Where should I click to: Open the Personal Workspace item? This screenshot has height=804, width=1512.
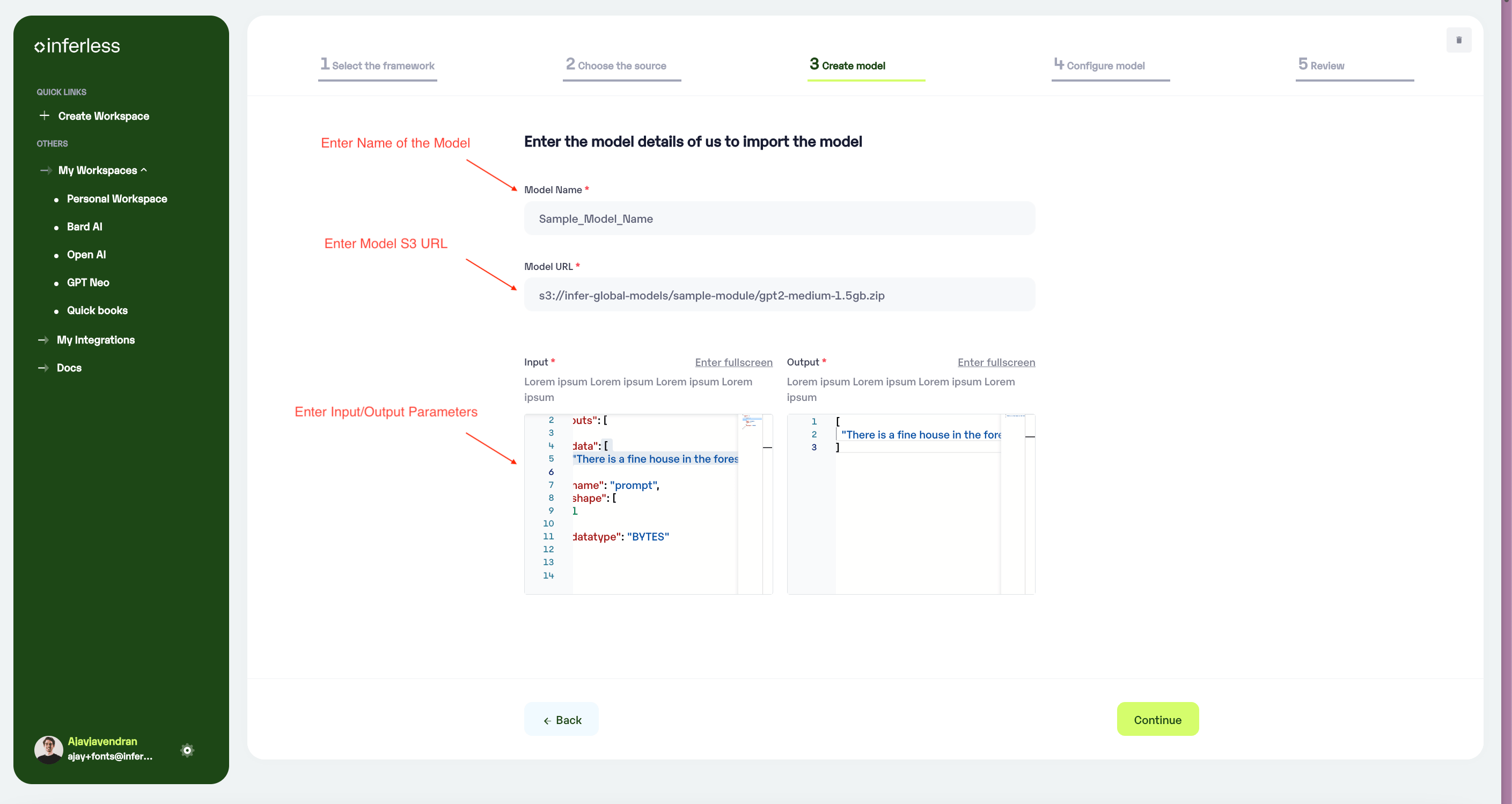[117, 199]
